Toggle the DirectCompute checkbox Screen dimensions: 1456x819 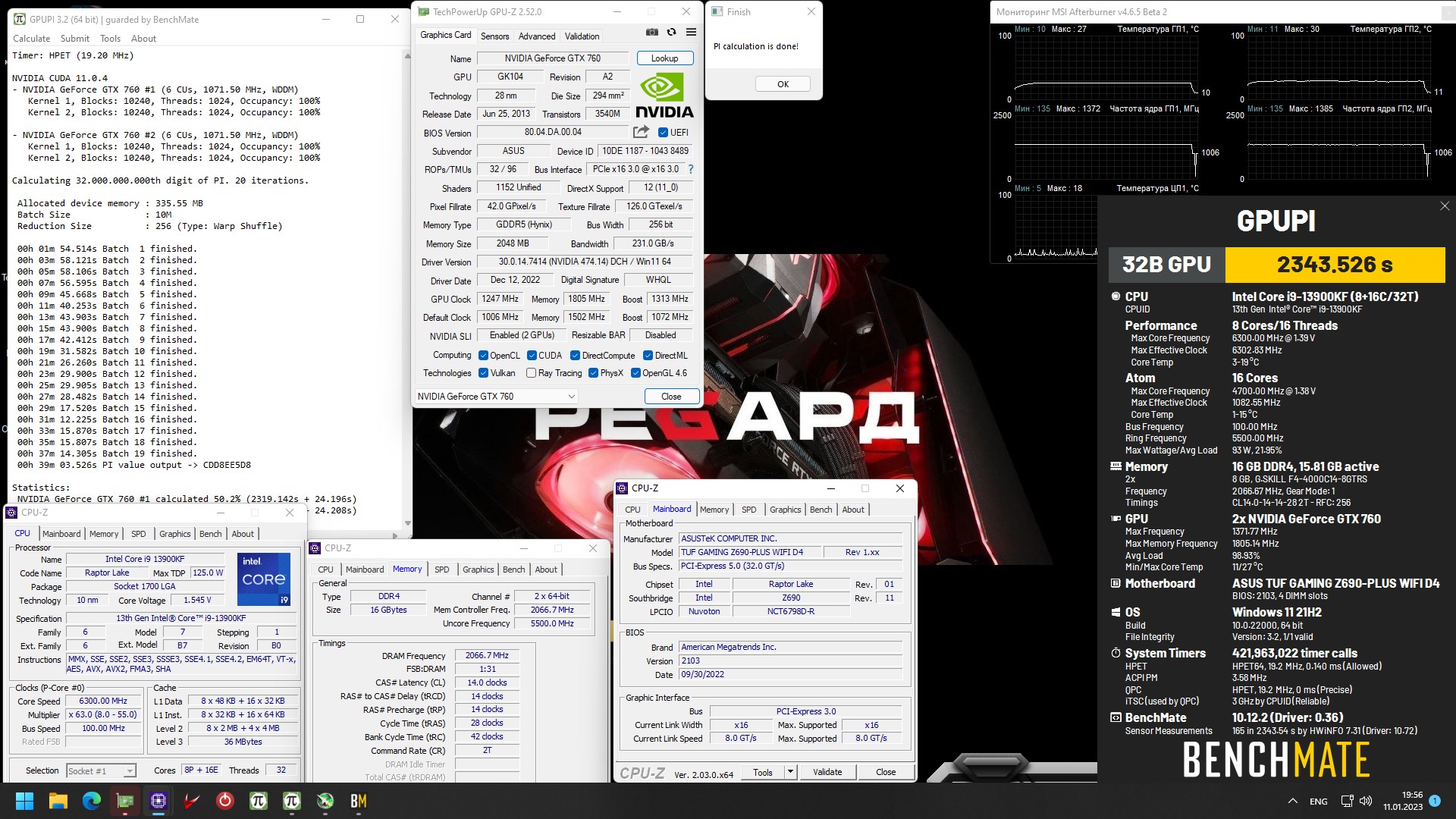[x=575, y=356]
